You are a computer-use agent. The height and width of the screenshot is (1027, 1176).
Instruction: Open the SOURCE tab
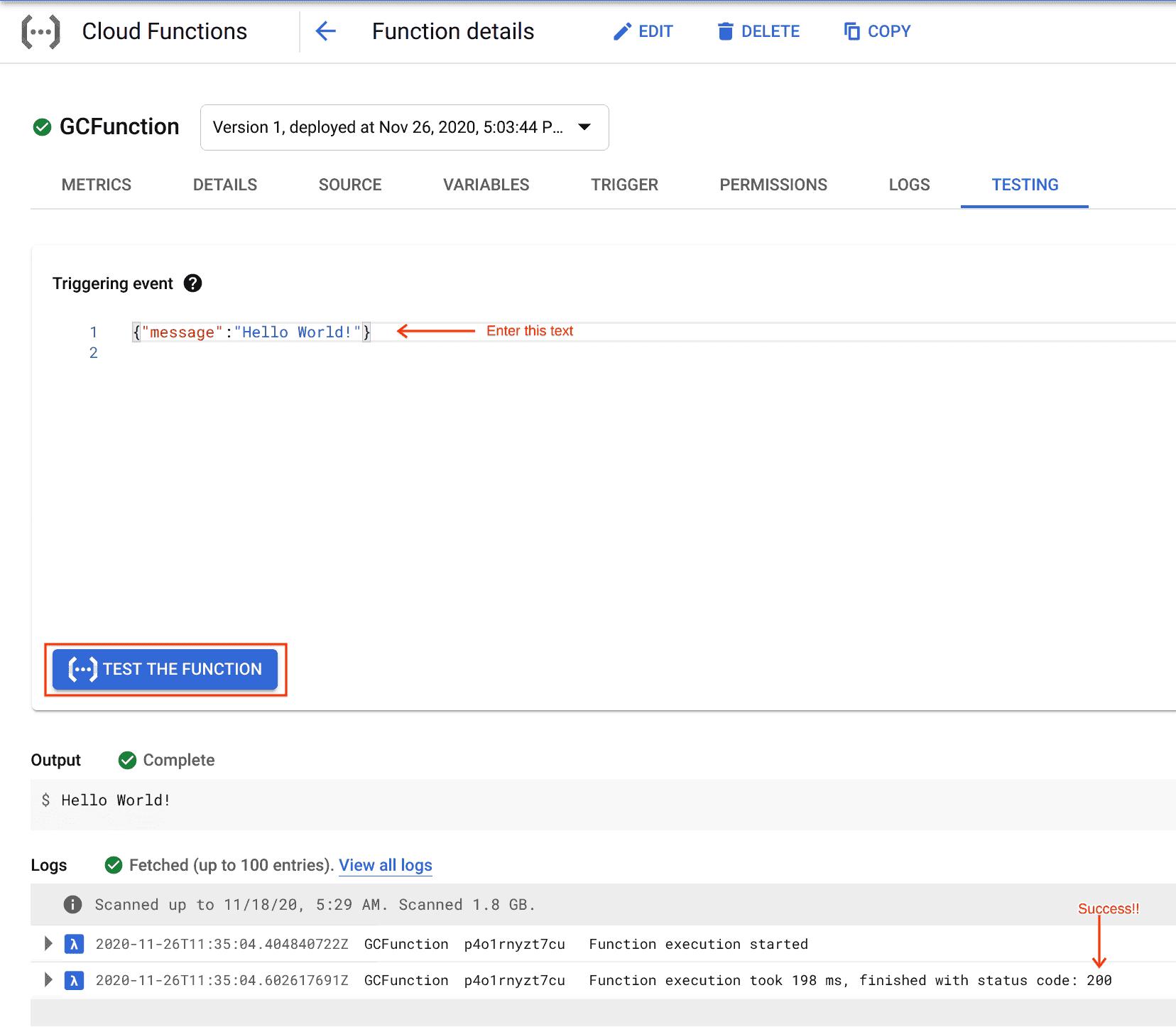click(x=349, y=185)
